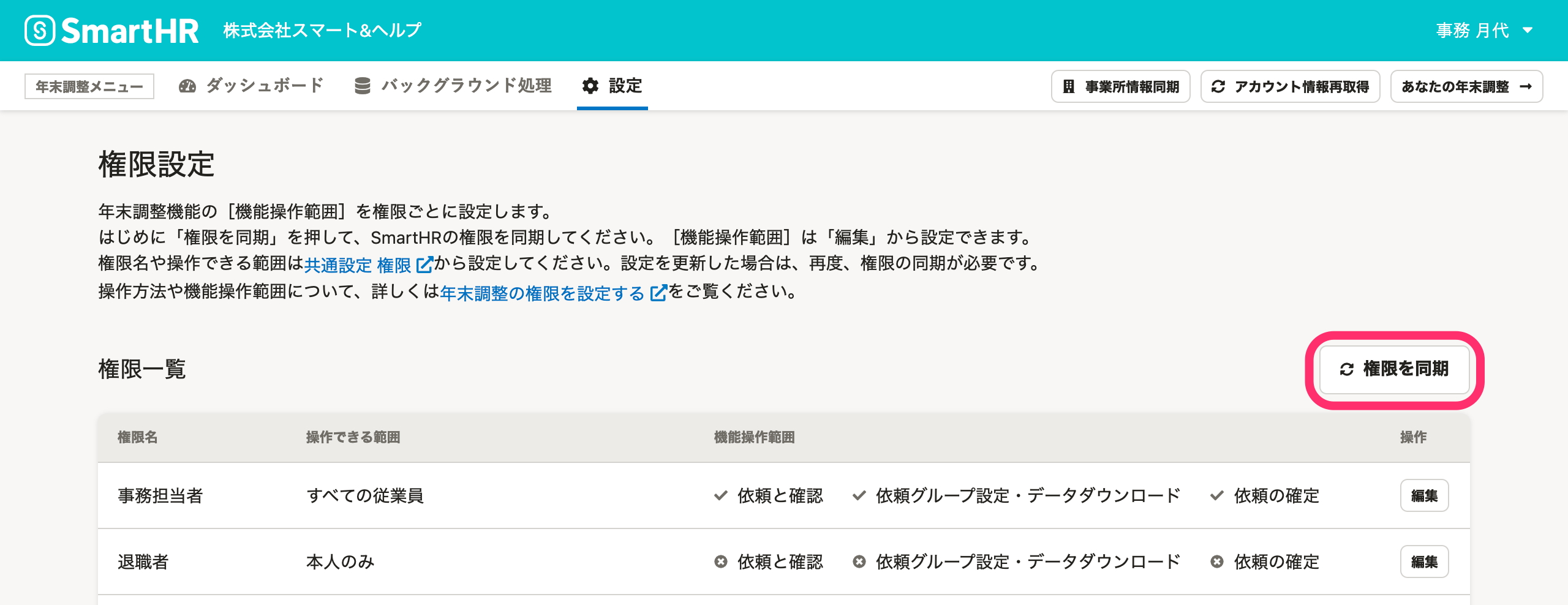The height and width of the screenshot is (605, 1568).
Task: Click cross icon beside 依頼の確定 for 退職者
Action: (1217, 562)
